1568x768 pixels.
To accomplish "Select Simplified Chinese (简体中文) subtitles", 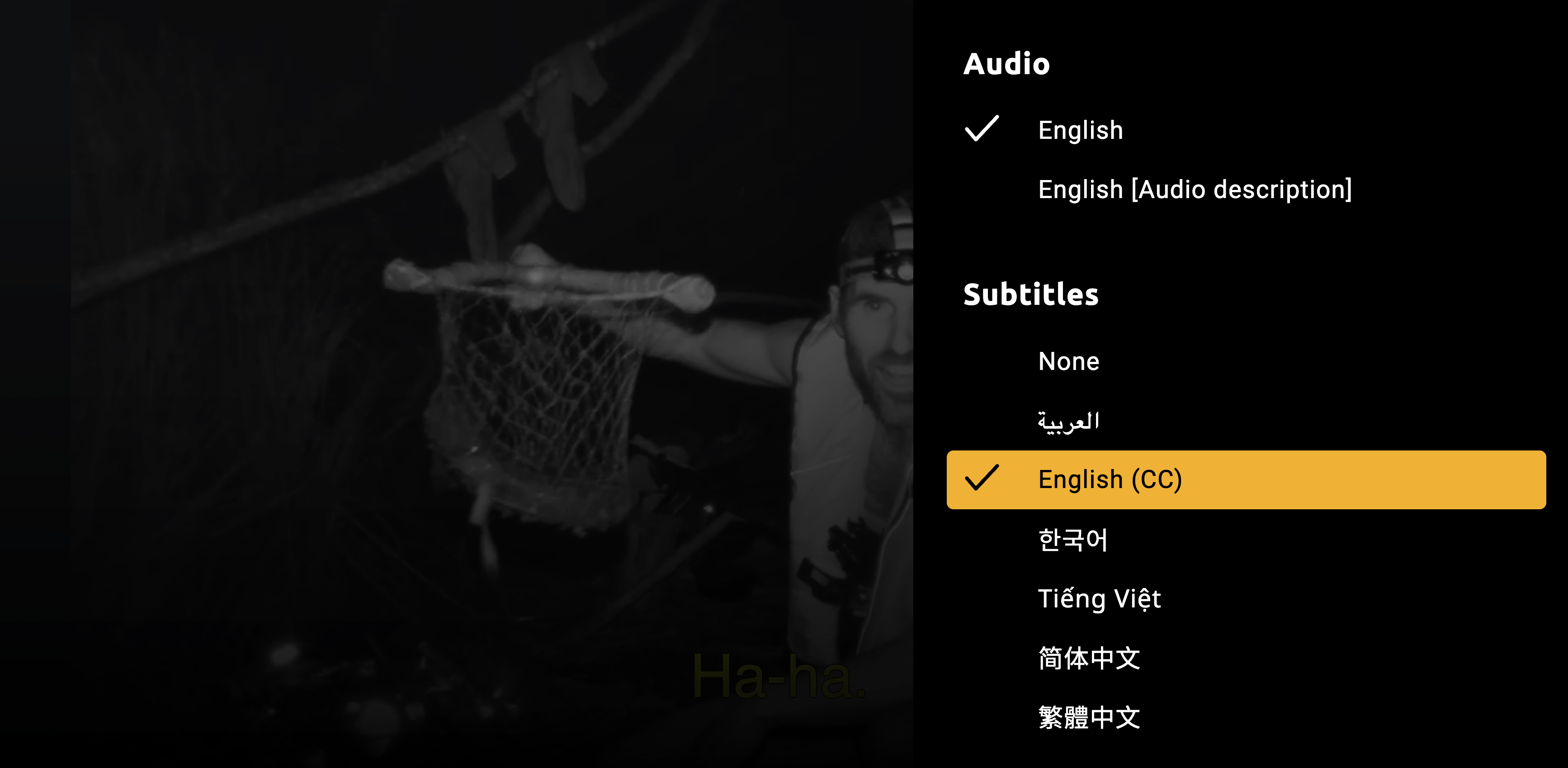I will [1089, 658].
